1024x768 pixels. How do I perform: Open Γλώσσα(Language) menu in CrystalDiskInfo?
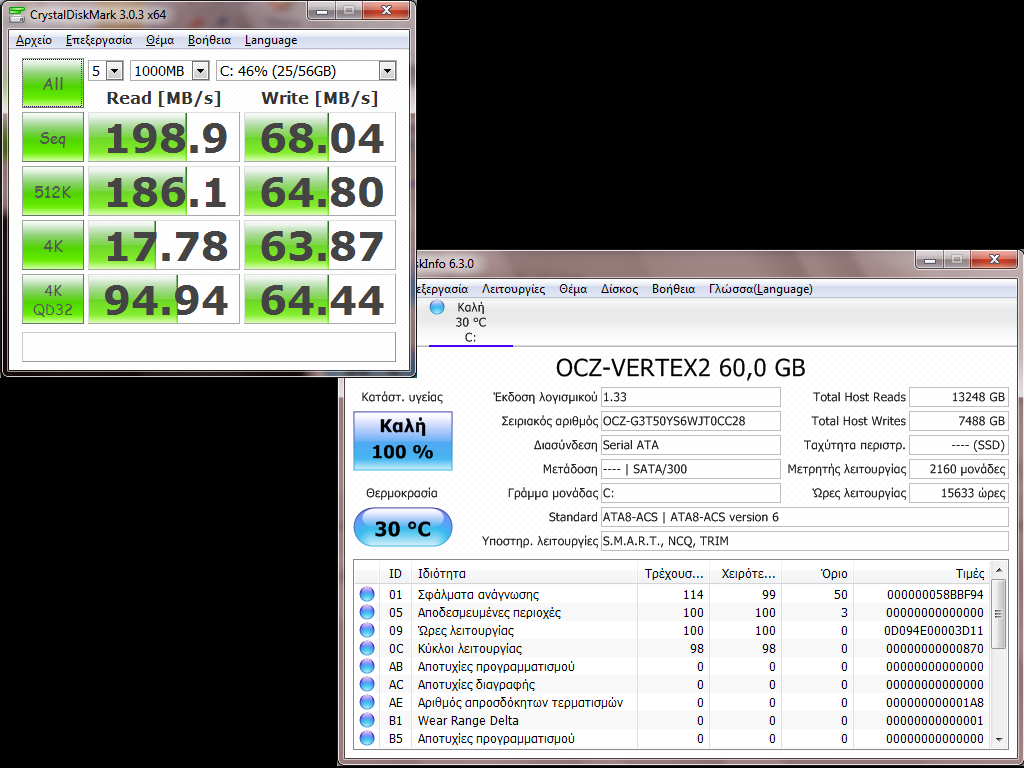(761, 289)
